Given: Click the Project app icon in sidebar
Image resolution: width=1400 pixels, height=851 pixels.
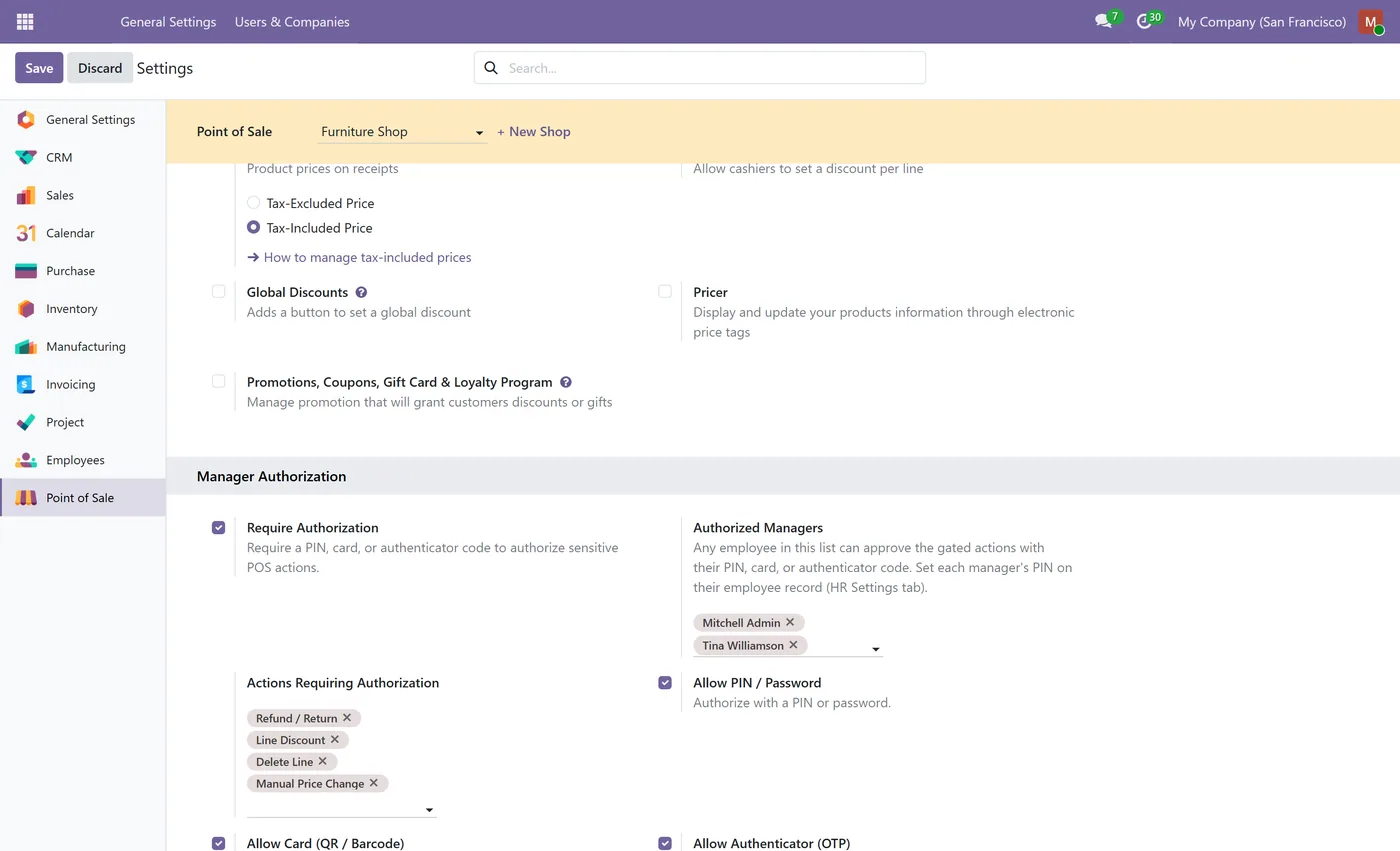Looking at the screenshot, I should (x=26, y=422).
